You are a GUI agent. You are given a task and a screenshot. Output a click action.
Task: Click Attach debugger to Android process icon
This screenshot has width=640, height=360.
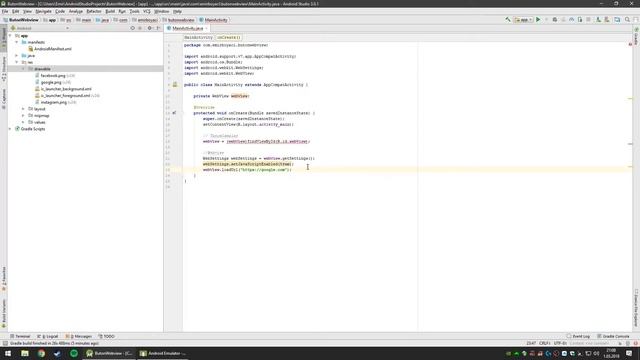pos(580,20)
